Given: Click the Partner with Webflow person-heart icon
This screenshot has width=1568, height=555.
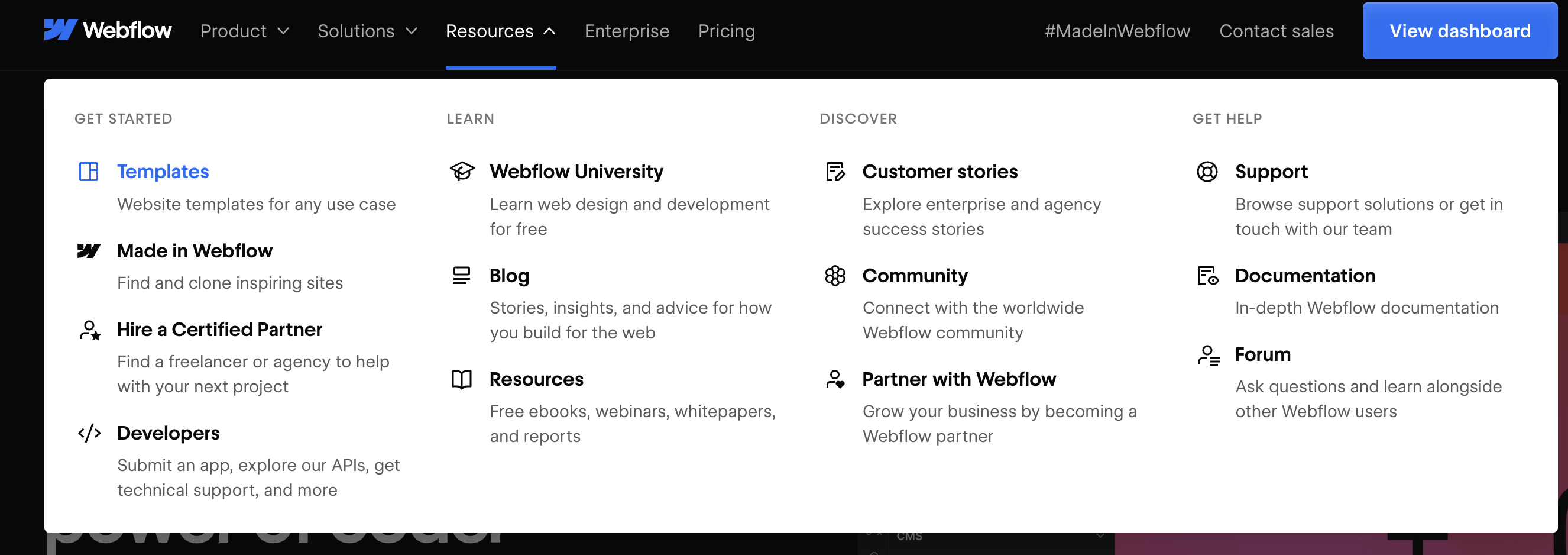Looking at the screenshot, I should coord(835,379).
